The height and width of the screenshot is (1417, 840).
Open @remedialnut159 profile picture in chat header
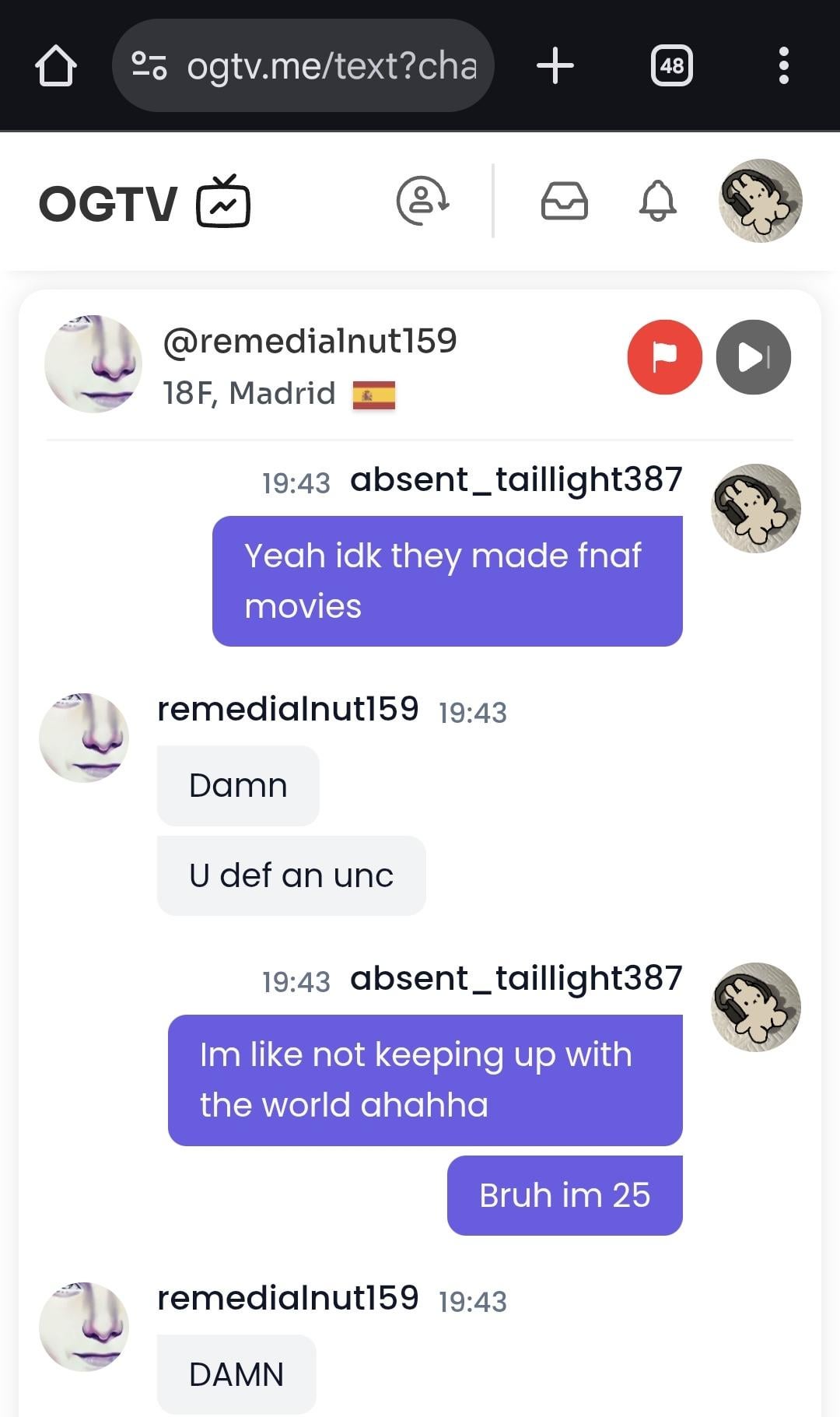[x=93, y=363]
